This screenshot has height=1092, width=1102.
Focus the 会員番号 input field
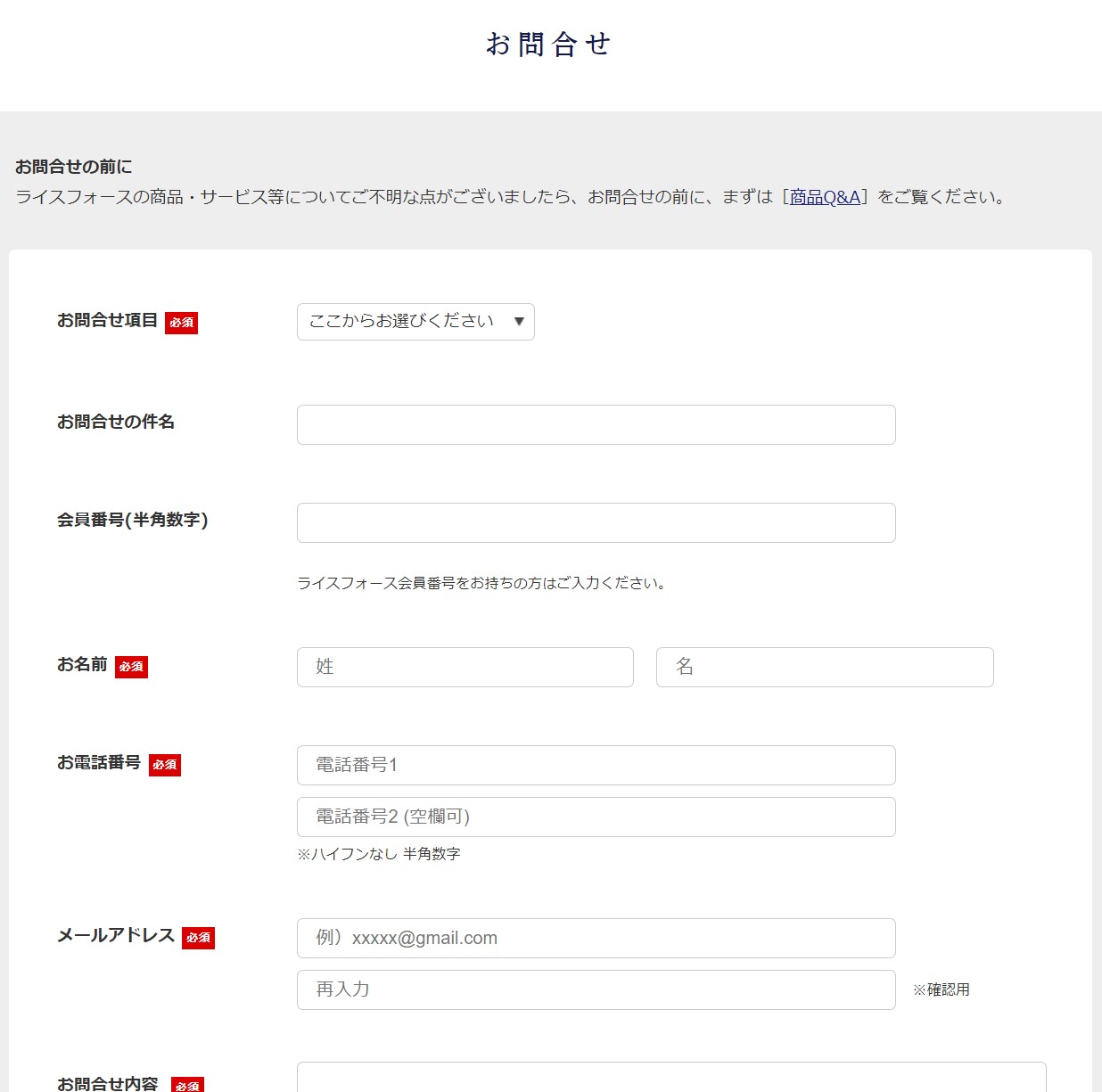point(596,523)
